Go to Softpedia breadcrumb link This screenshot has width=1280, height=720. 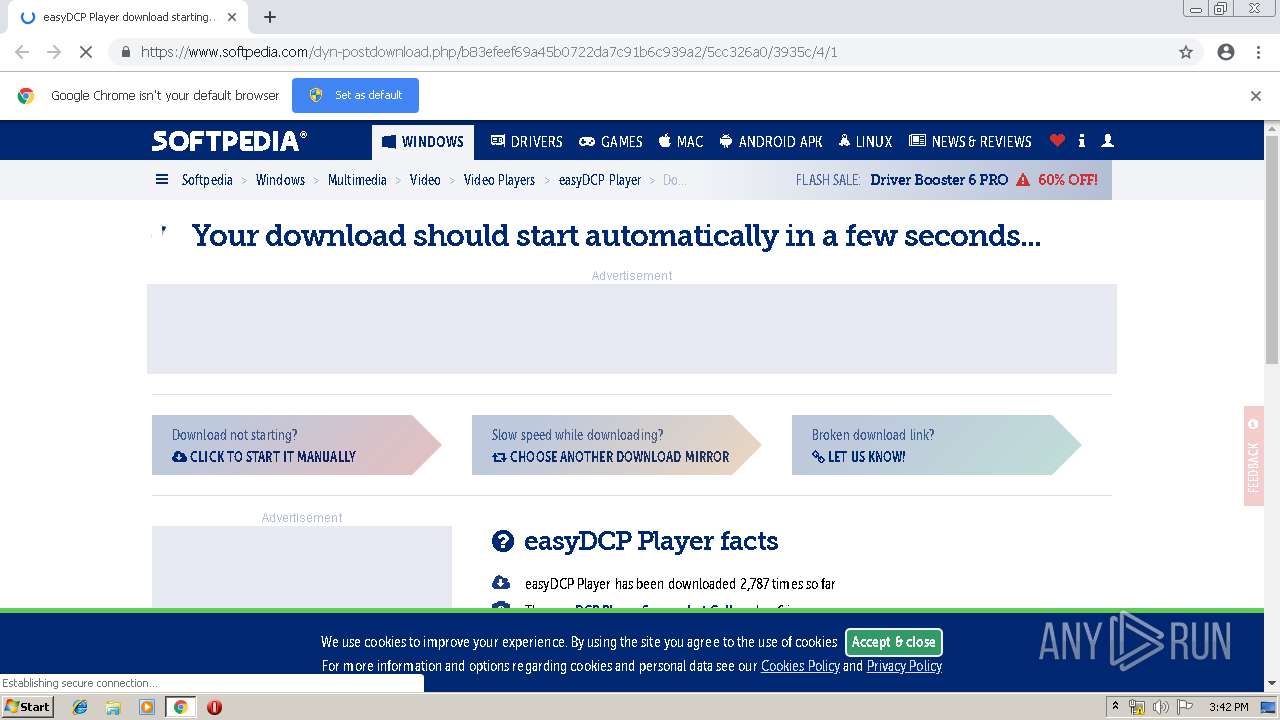207,180
